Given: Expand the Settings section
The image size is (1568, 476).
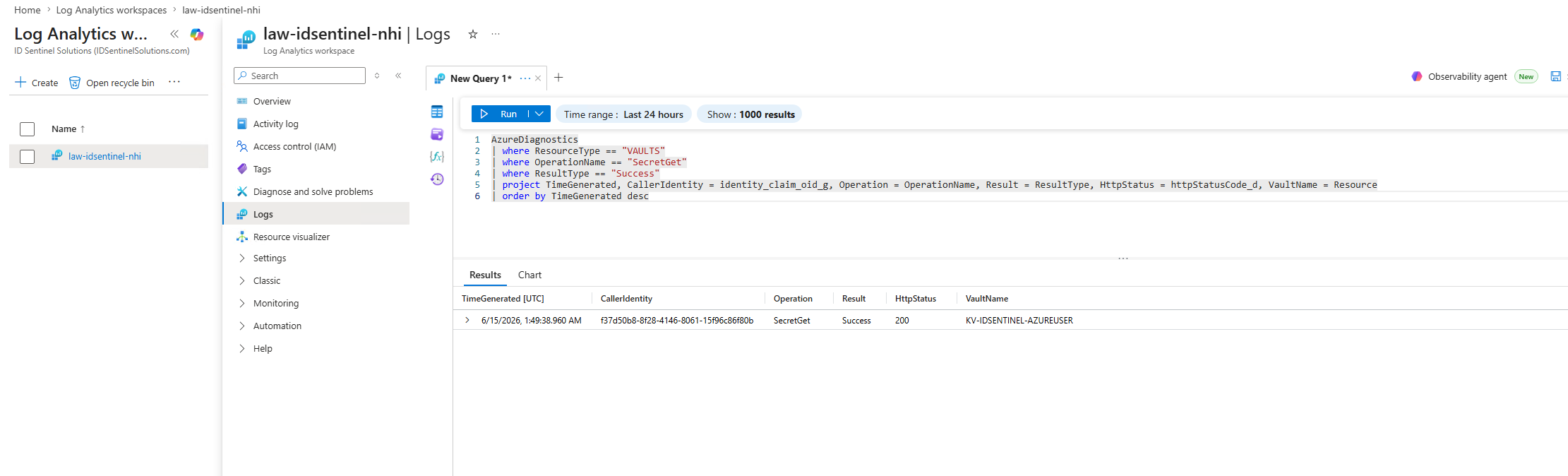Looking at the screenshot, I should pyautogui.click(x=242, y=258).
